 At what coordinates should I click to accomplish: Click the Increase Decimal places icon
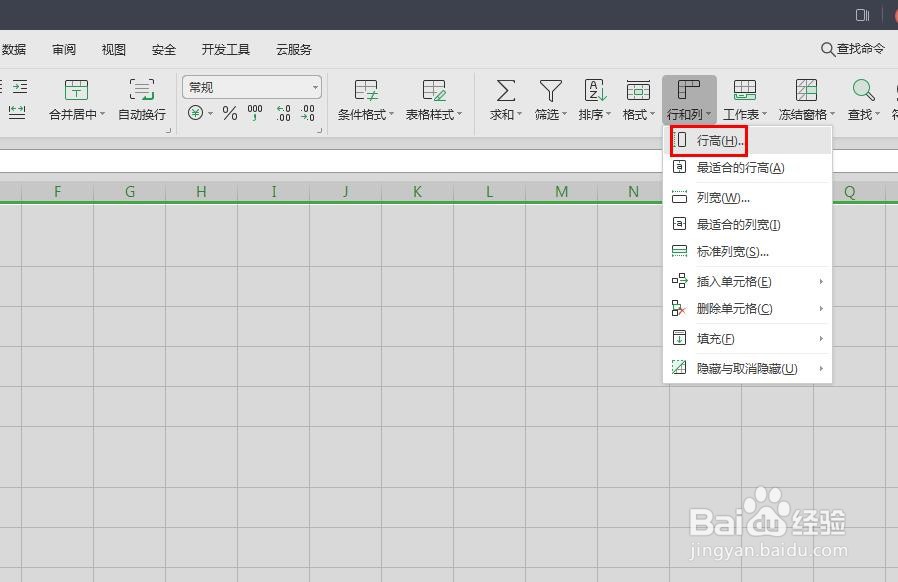(x=281, y=113)
